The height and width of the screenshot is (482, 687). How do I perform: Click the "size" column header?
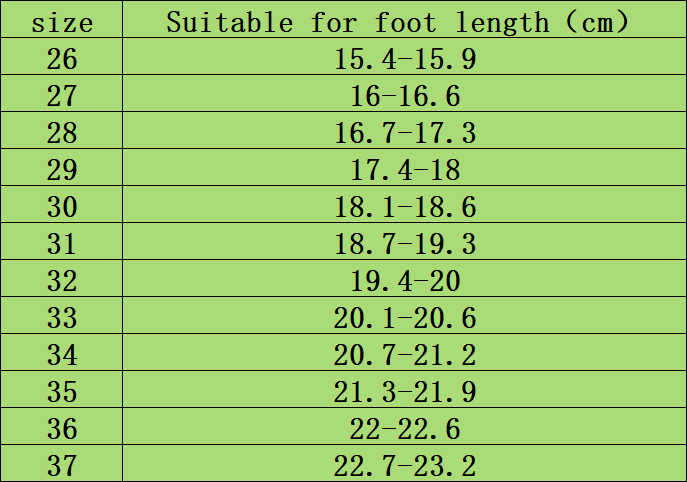pos(62,22)
